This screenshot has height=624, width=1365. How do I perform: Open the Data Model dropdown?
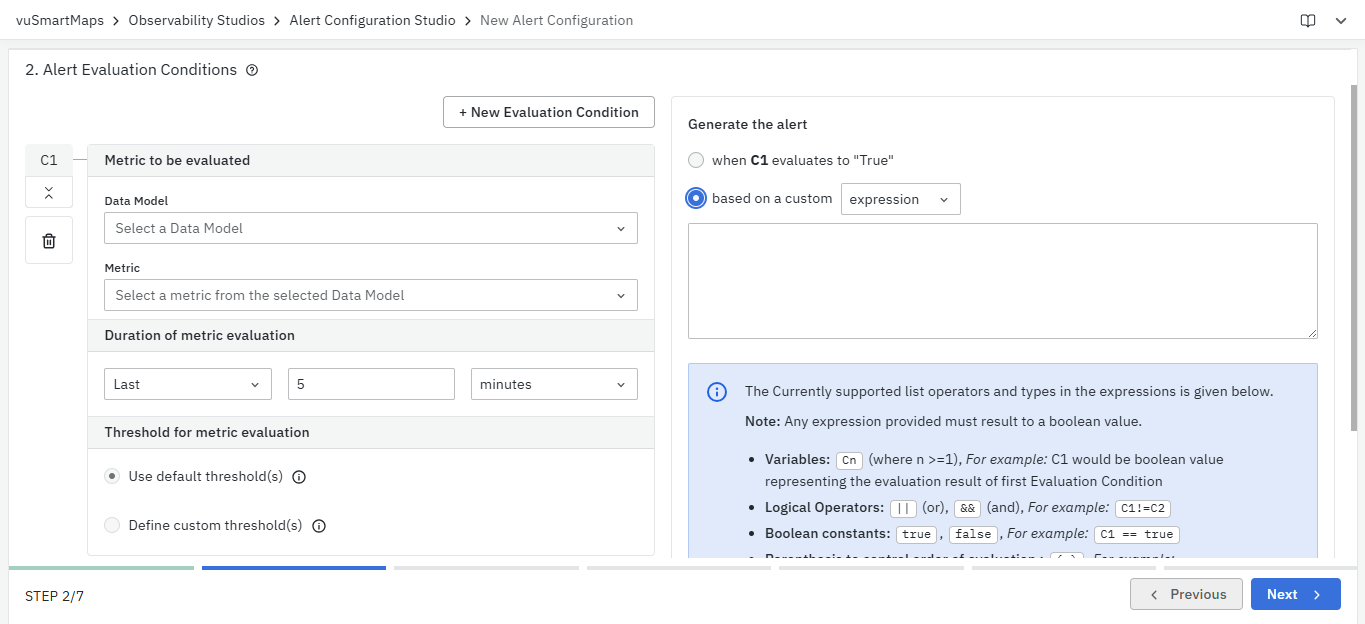pos(370,228)
